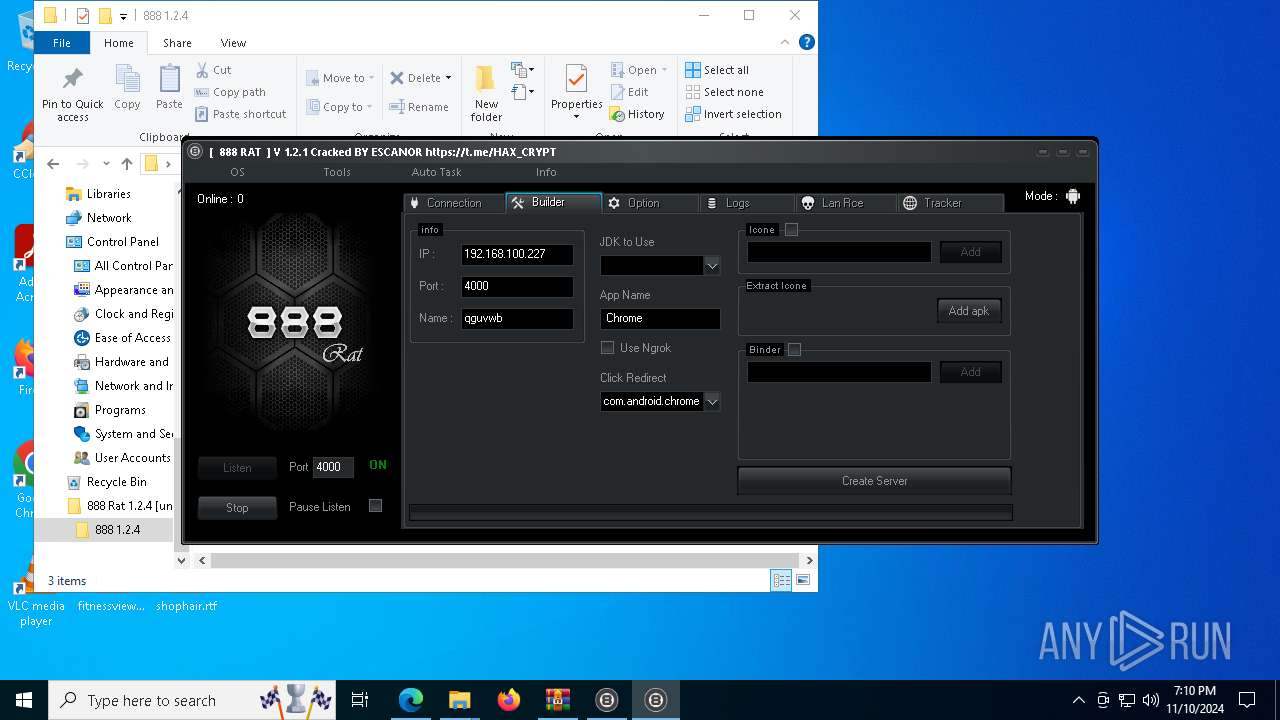Image resolution: width=1280 pixels, height=720 pixels.
Task: Switch to the Builder tab
Action: pyautogui.click(x=553, y=202)
